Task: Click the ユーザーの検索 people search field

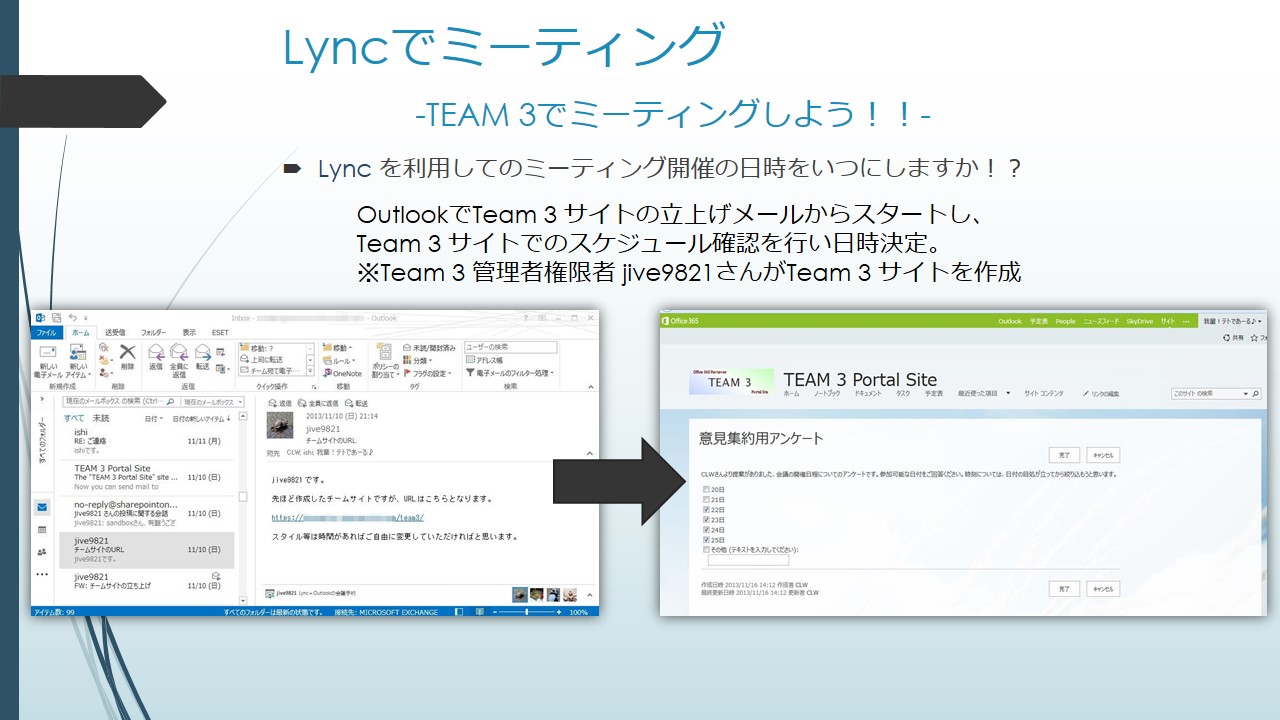Action: 510,348
